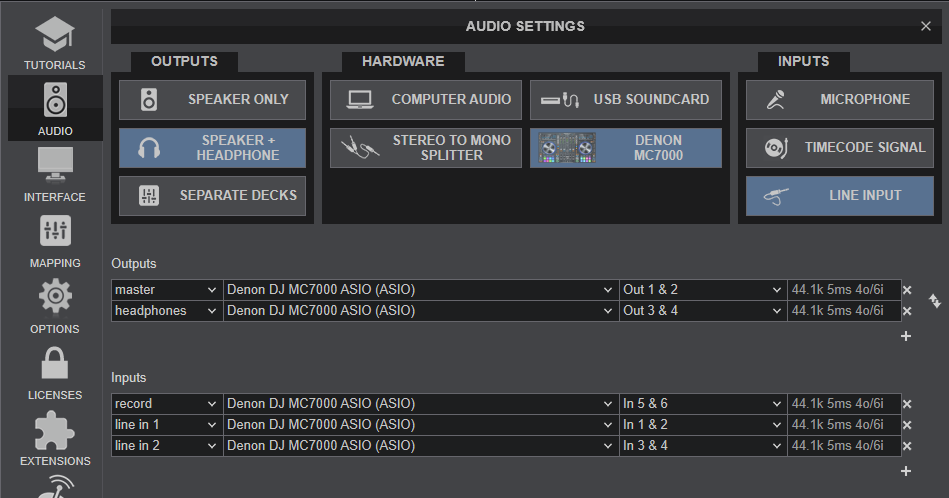Open the record input device dropdown
The height and width of the screenshot is (498, 949).
(420, 404)
